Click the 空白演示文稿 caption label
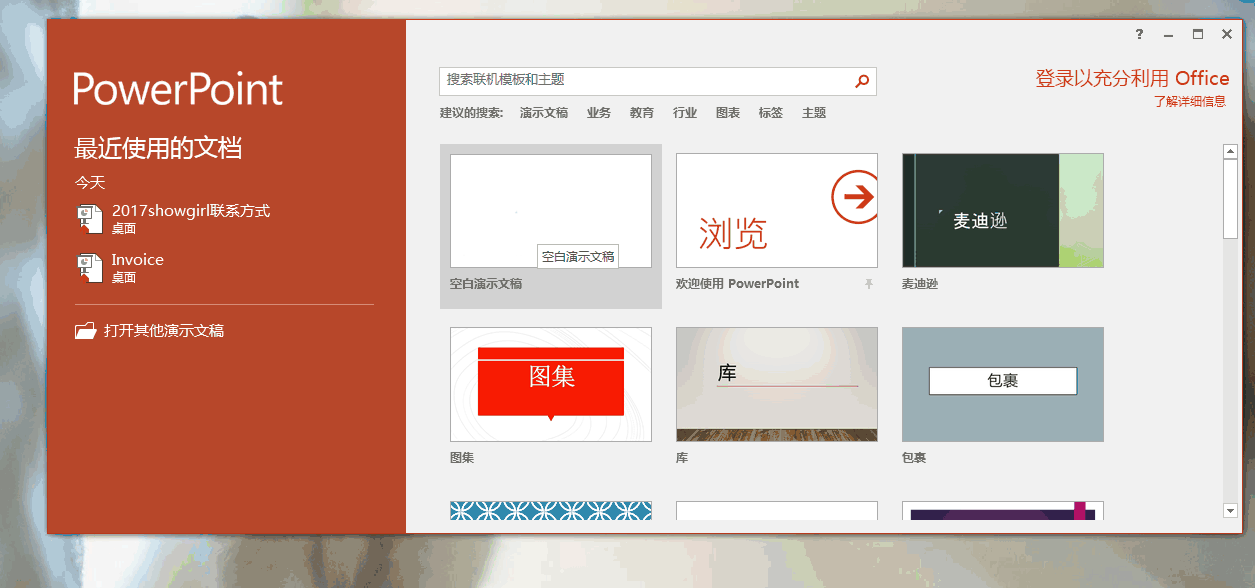The image size is (1255, 588). [x=486, y=284]
